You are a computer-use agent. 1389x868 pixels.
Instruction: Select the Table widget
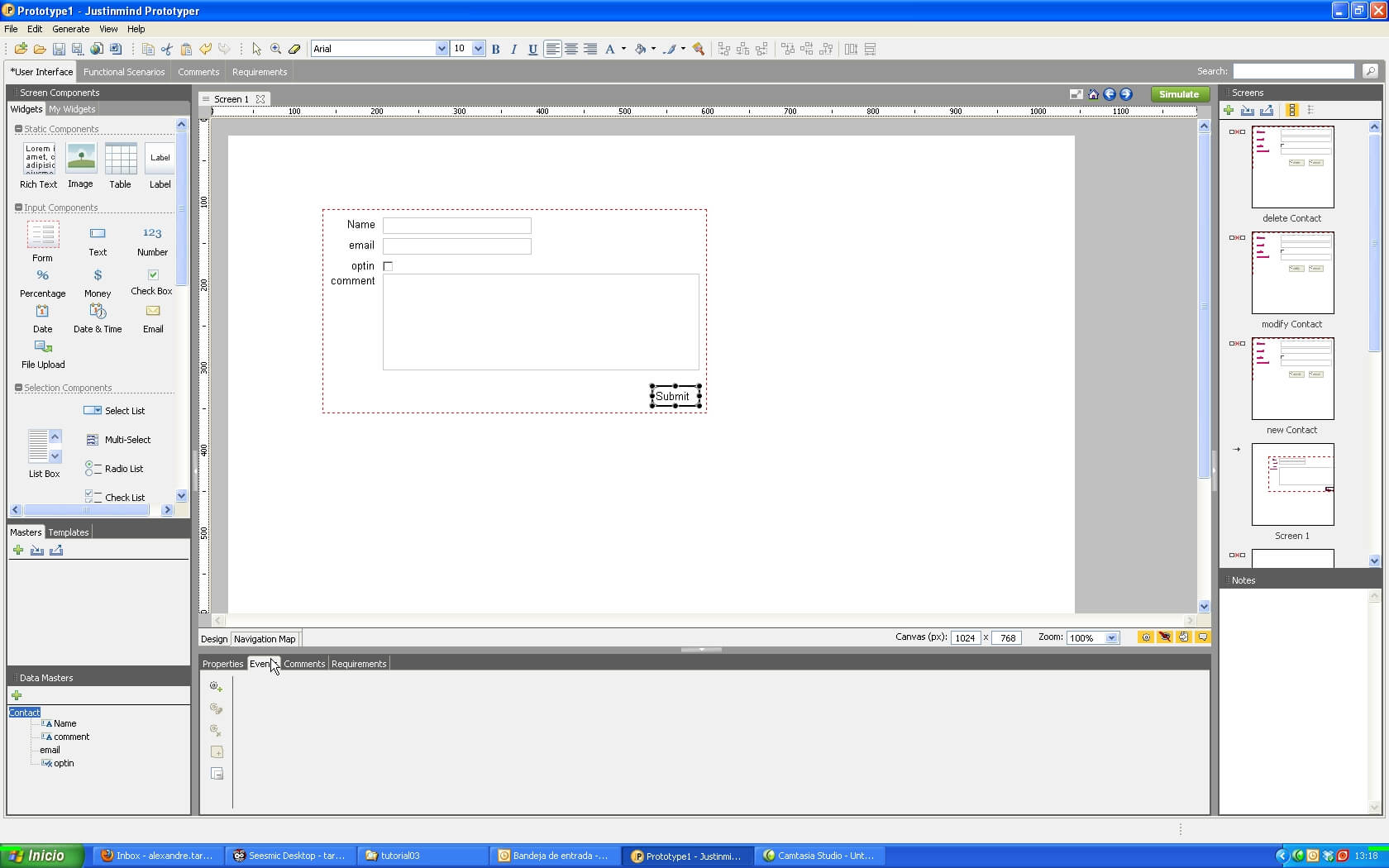pyautogui.click(x=120, y=159)
